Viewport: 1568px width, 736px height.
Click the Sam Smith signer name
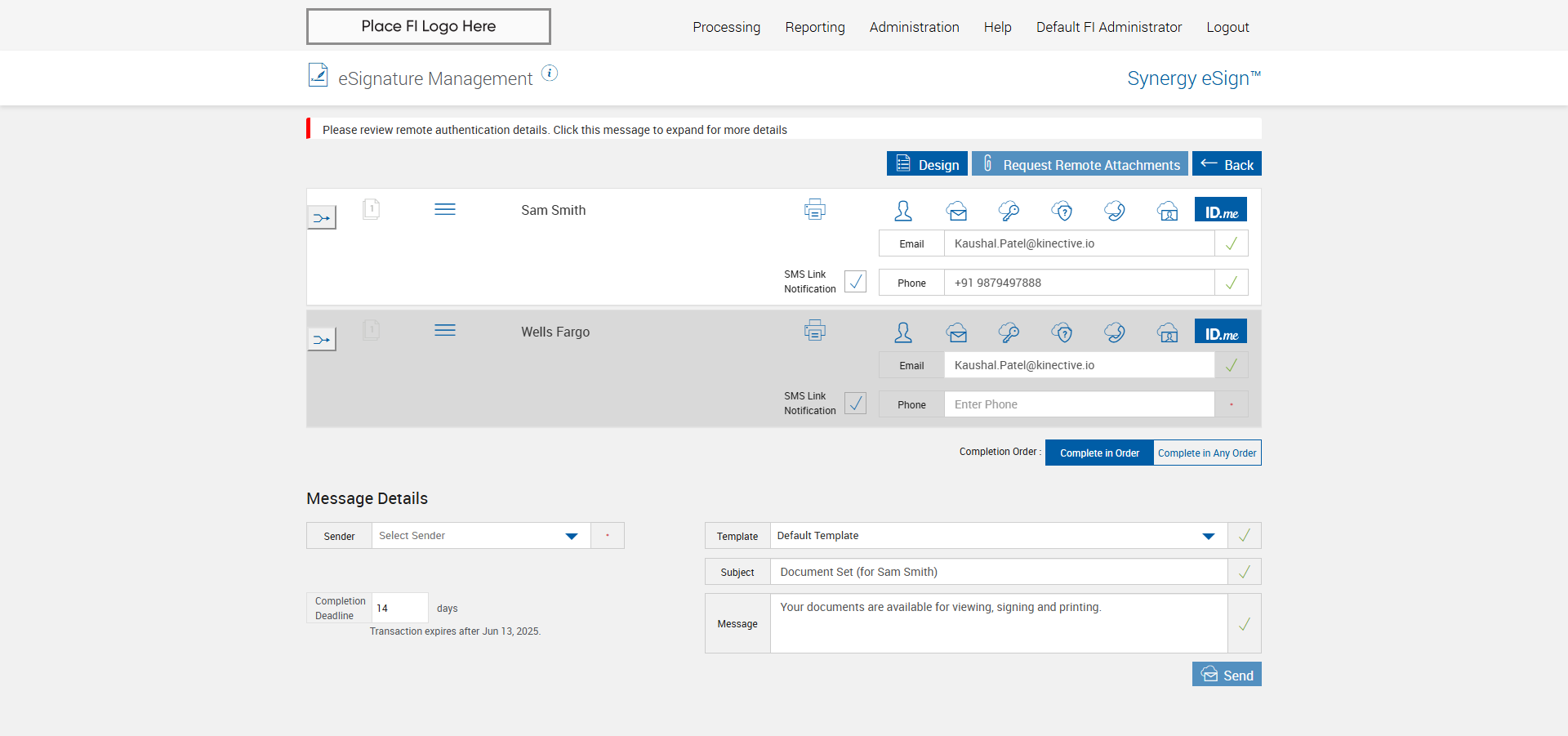pyautogui.click(x=554, y=210)
